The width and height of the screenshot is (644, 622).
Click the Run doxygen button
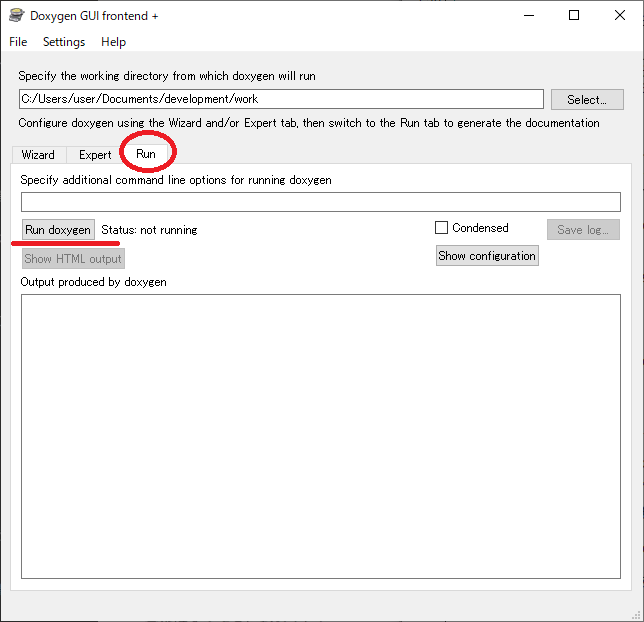coord(58,230)
